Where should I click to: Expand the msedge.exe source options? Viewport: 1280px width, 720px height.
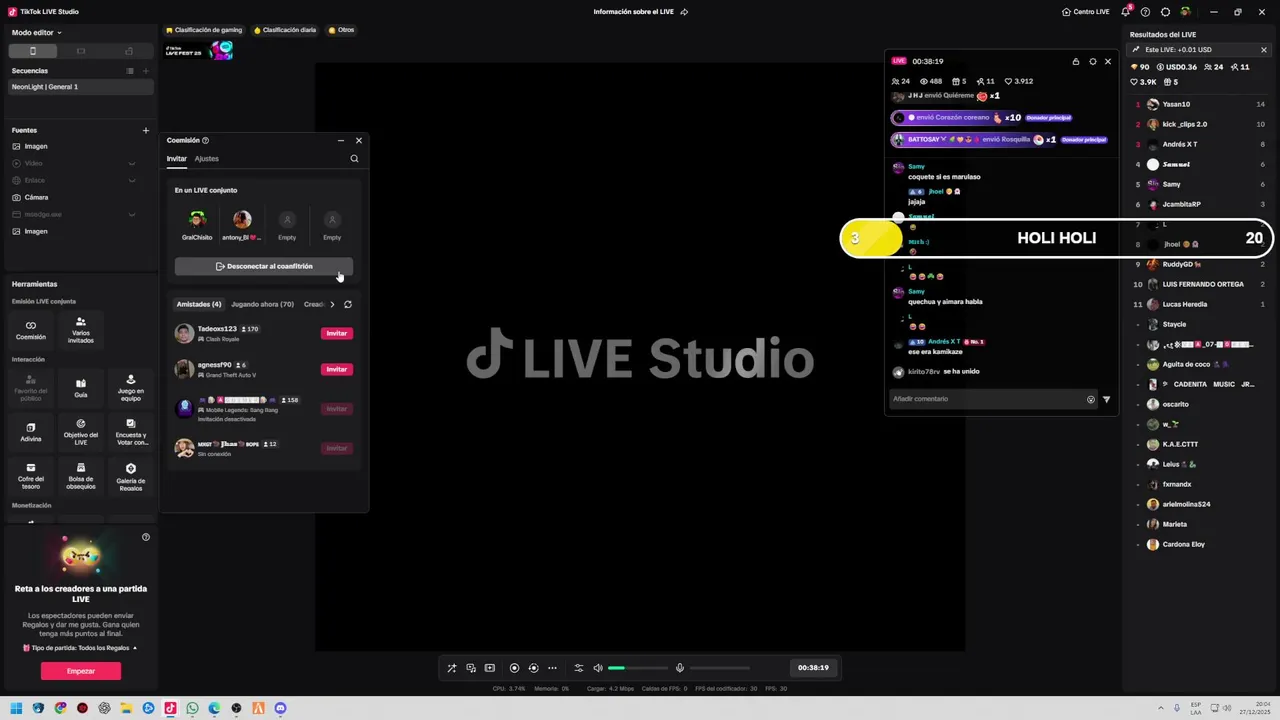point(132,214)
